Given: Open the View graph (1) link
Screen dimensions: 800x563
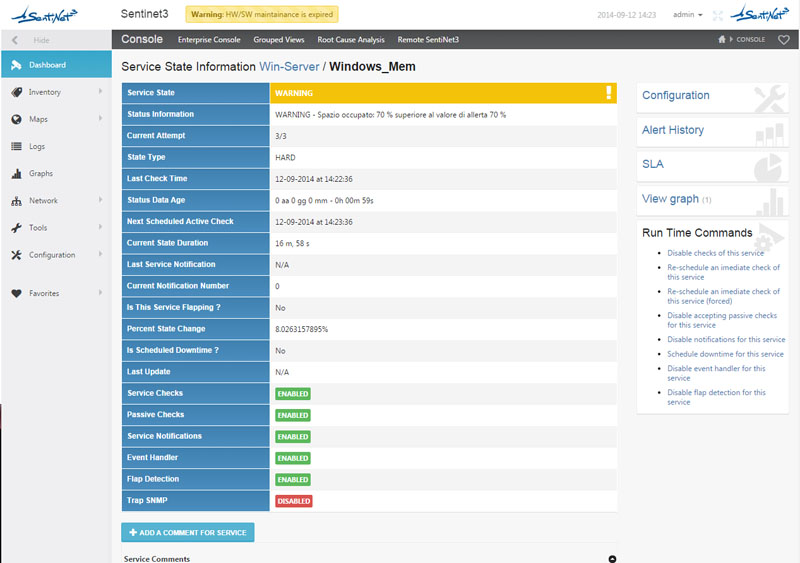Looking at the screenshot, I should (x=676, y=199).
